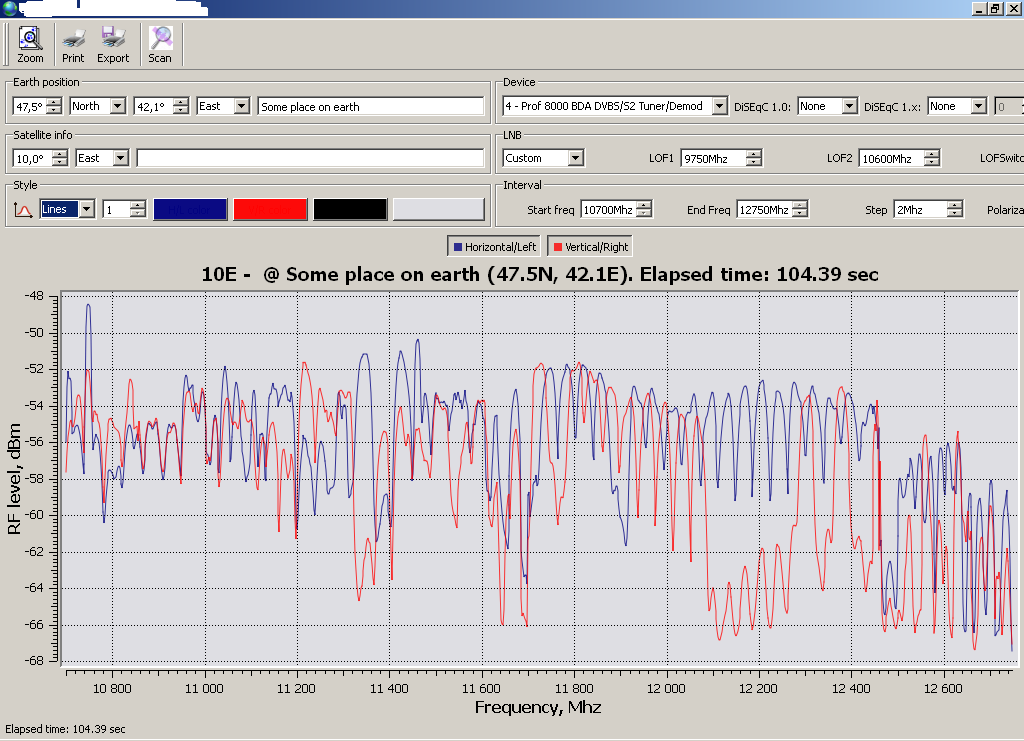Minimize the application window
Screen dimensions: 1024x741
point(979,8)
